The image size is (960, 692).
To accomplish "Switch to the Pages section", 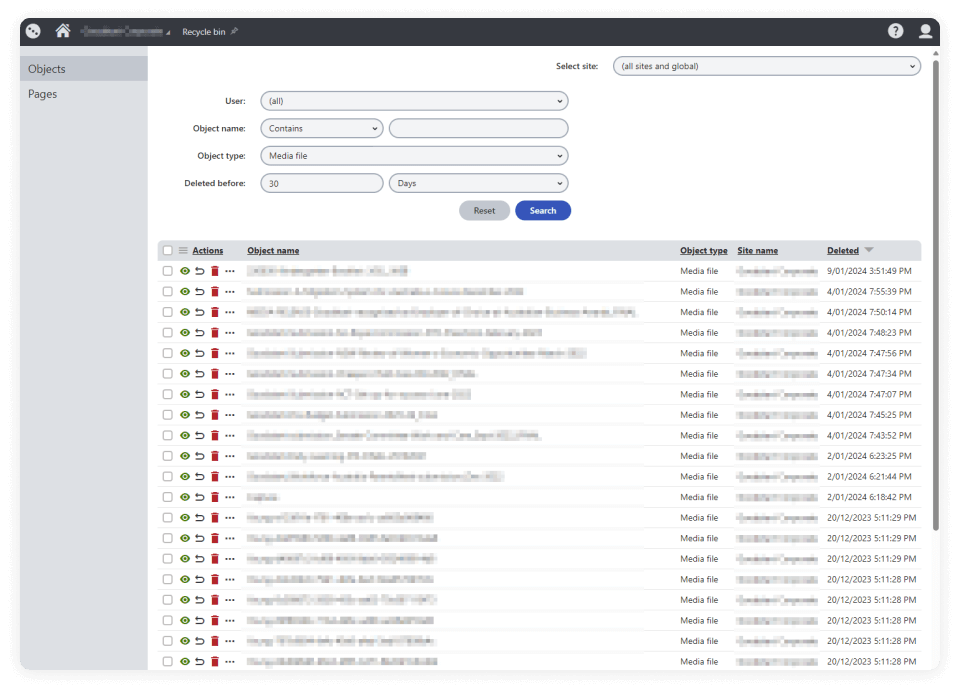I will pyautogui.click(x=43, y=93).
